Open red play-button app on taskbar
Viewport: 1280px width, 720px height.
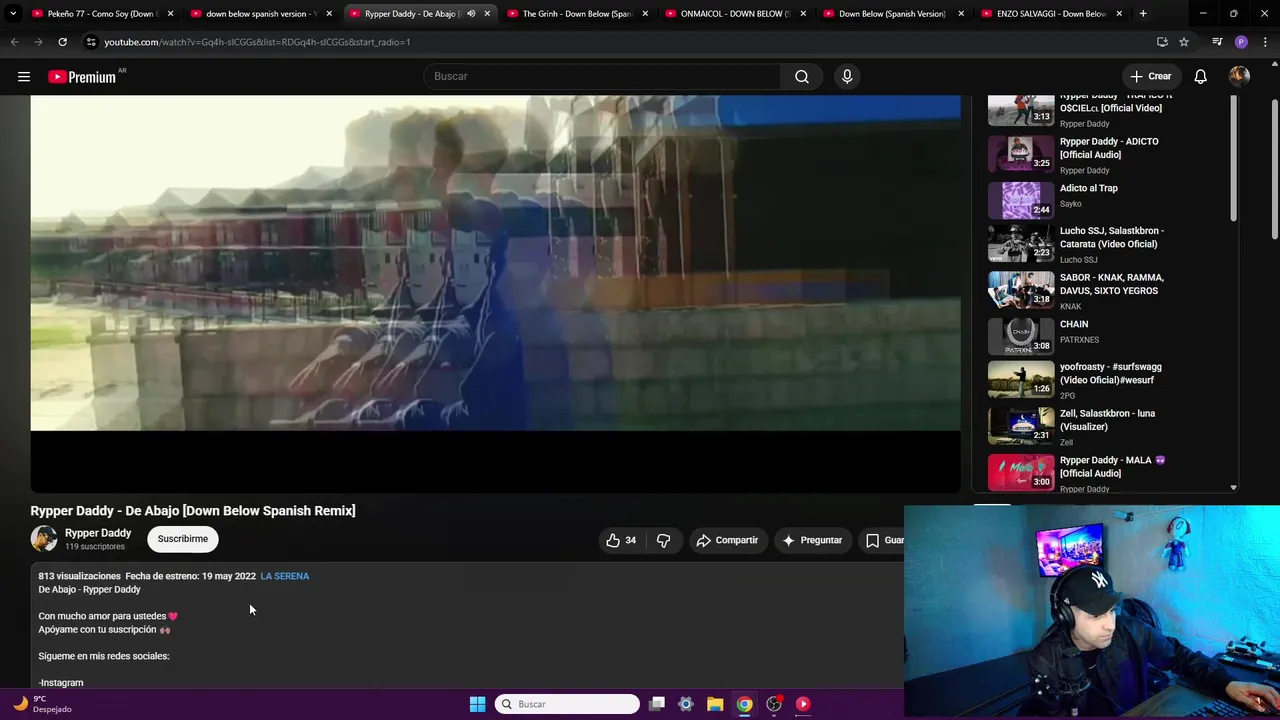point(803,704)
